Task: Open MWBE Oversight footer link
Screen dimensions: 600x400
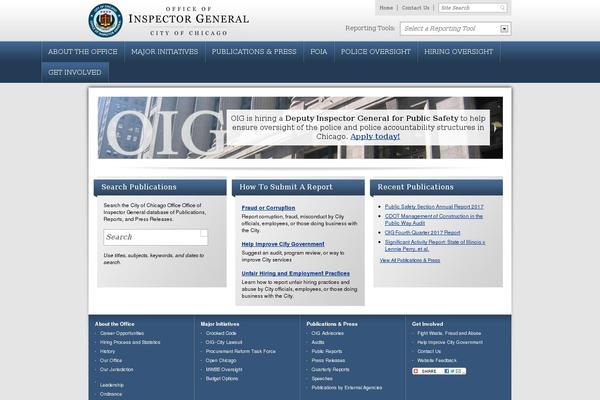Action: tap(223, 370)
